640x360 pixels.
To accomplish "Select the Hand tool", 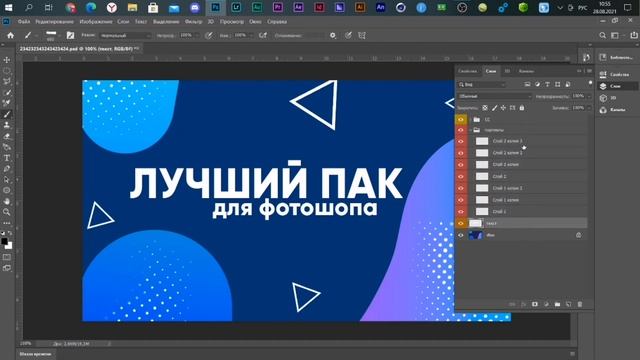I will pos(7,201).
